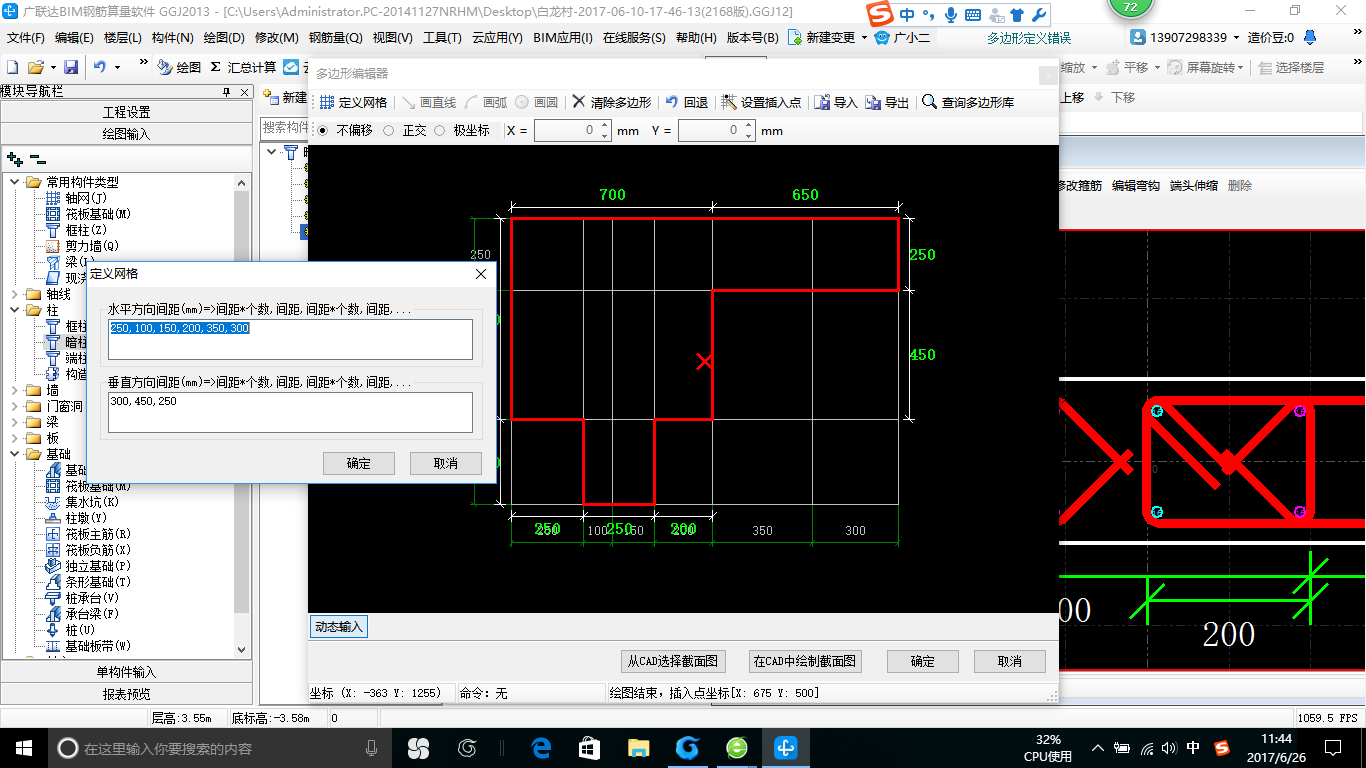Click 设置插入点 set insertion point tool
The width and height of the screenshot is (1366, 768).
(761, 102)
